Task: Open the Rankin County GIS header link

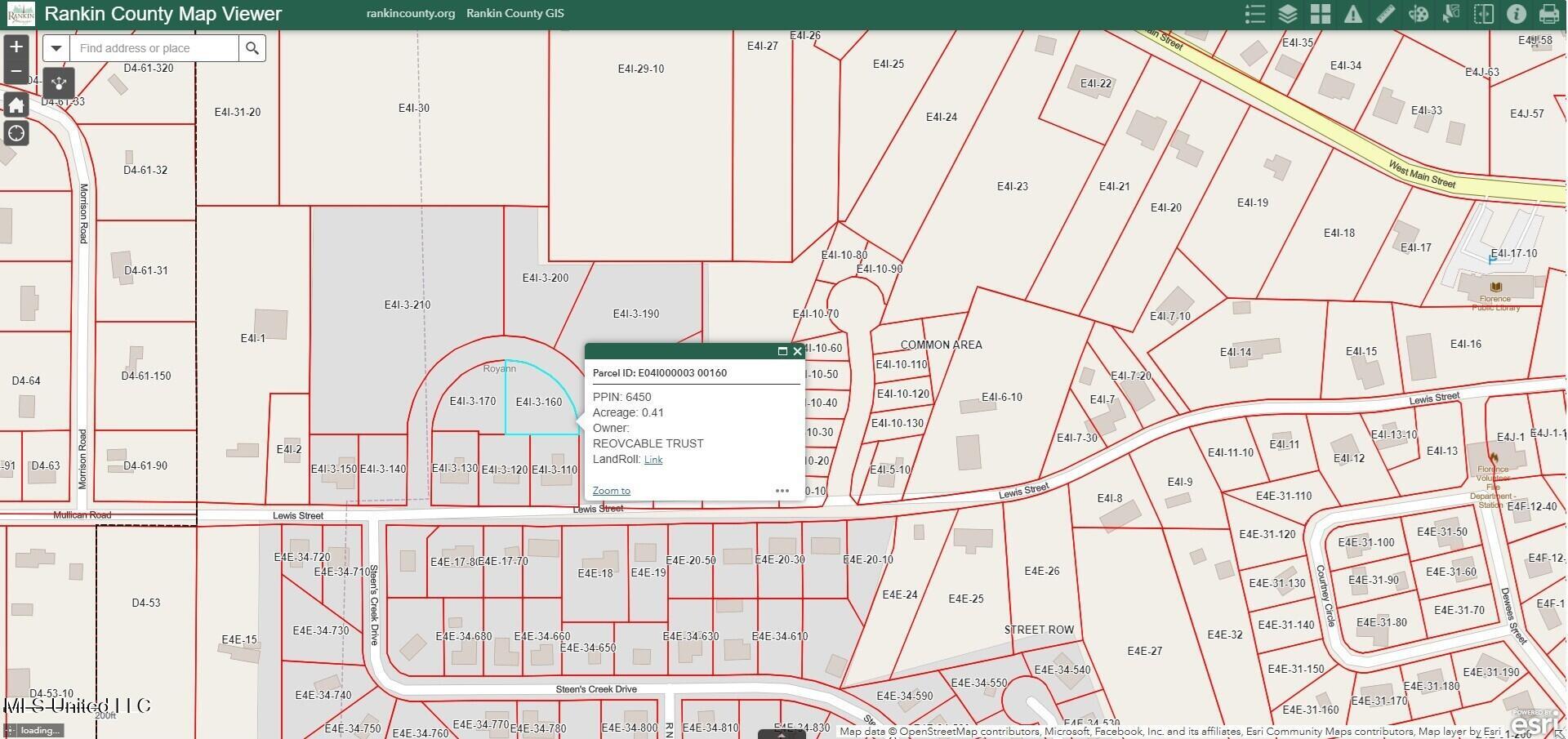Action: point(514,14)
